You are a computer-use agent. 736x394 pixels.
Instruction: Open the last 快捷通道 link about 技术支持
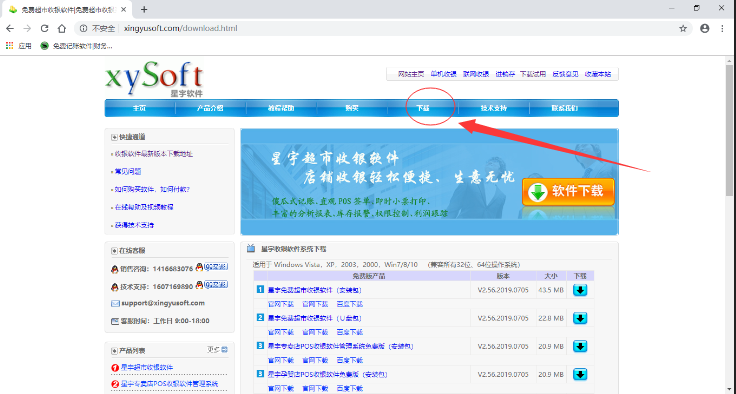click(134, 225)
